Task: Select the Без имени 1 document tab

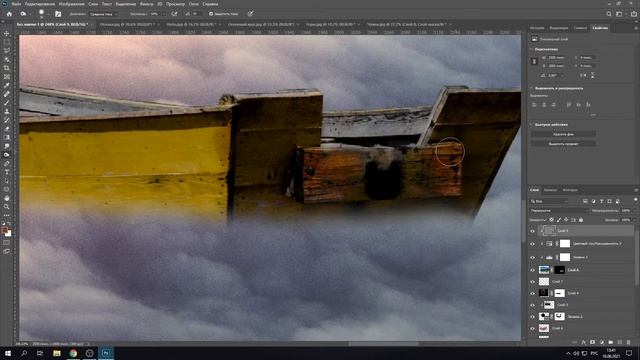Action: click(x=52, y=24)
